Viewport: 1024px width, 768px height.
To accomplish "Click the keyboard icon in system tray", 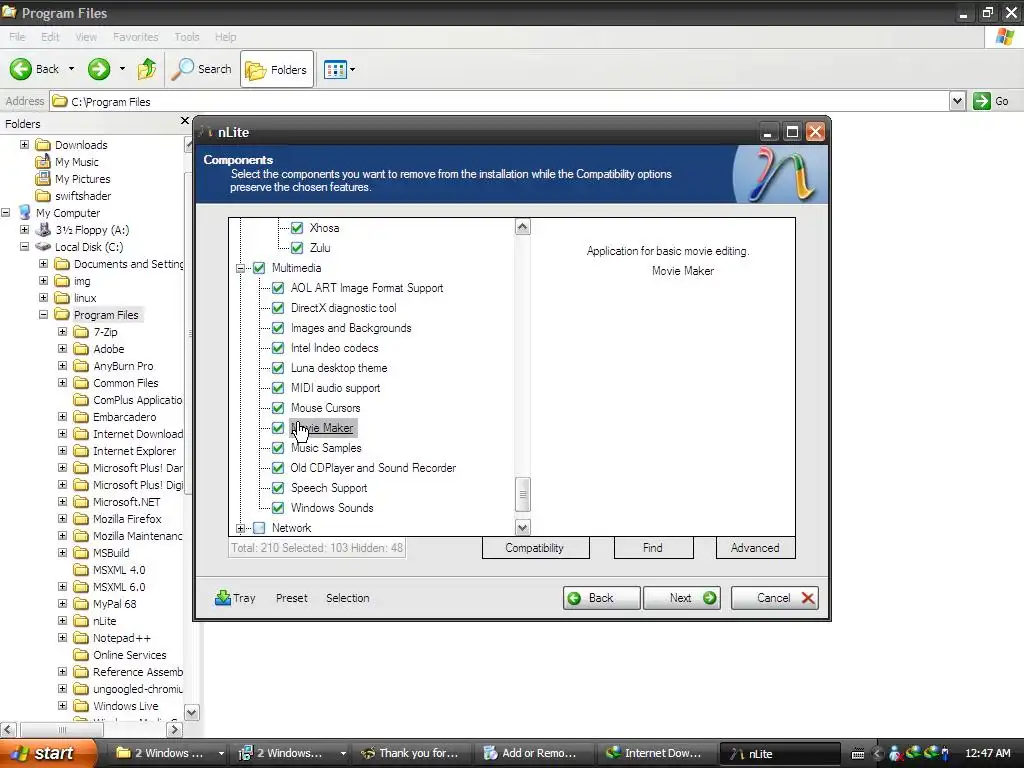I will [858, 754].
